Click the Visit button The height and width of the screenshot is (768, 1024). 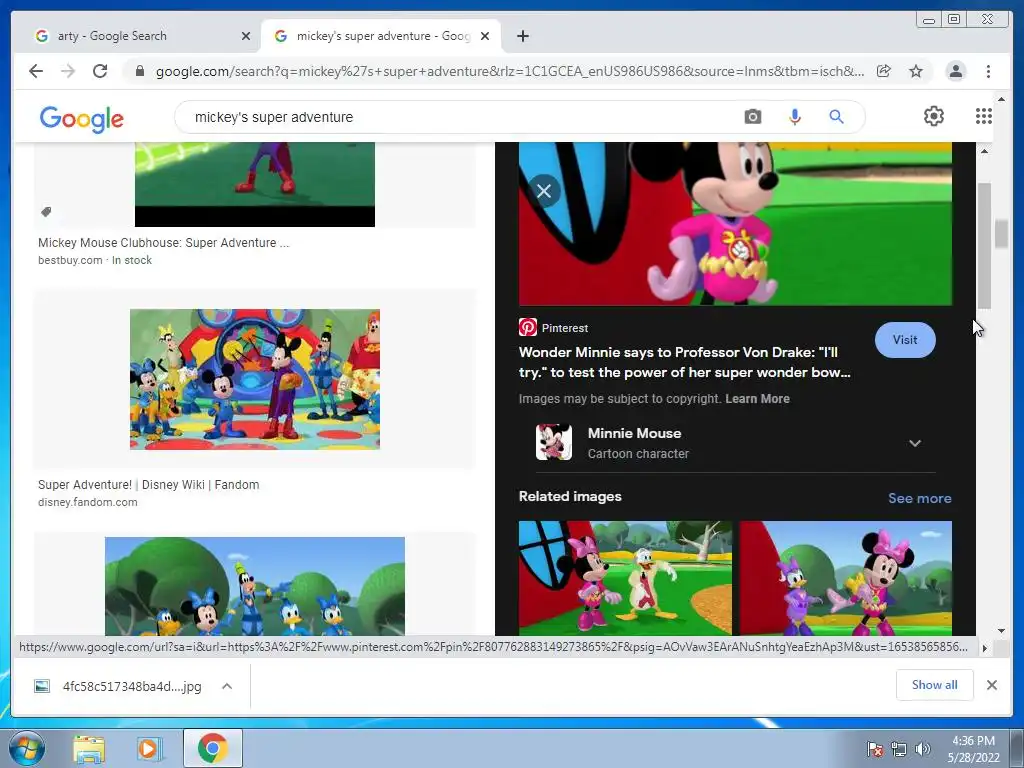point(904,340)
